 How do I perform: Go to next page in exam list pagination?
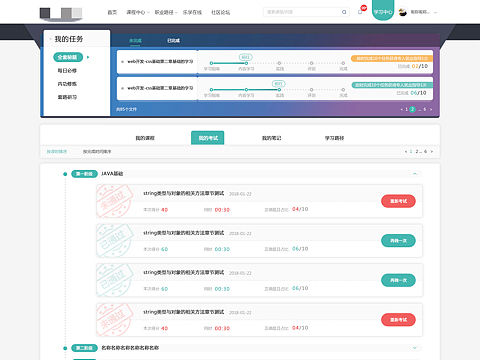(432, 152)
